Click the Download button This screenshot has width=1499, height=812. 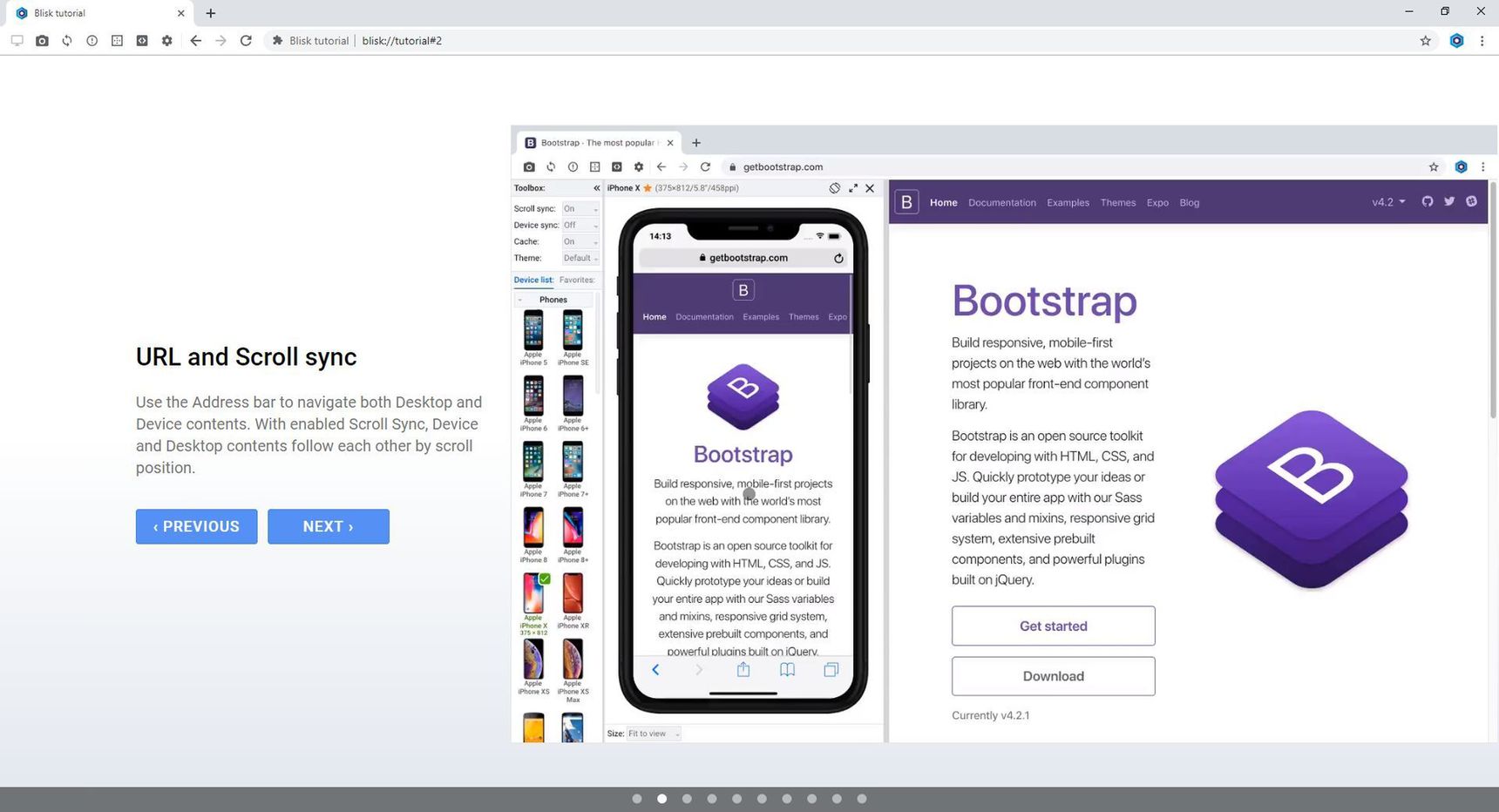click(1054, 676)
